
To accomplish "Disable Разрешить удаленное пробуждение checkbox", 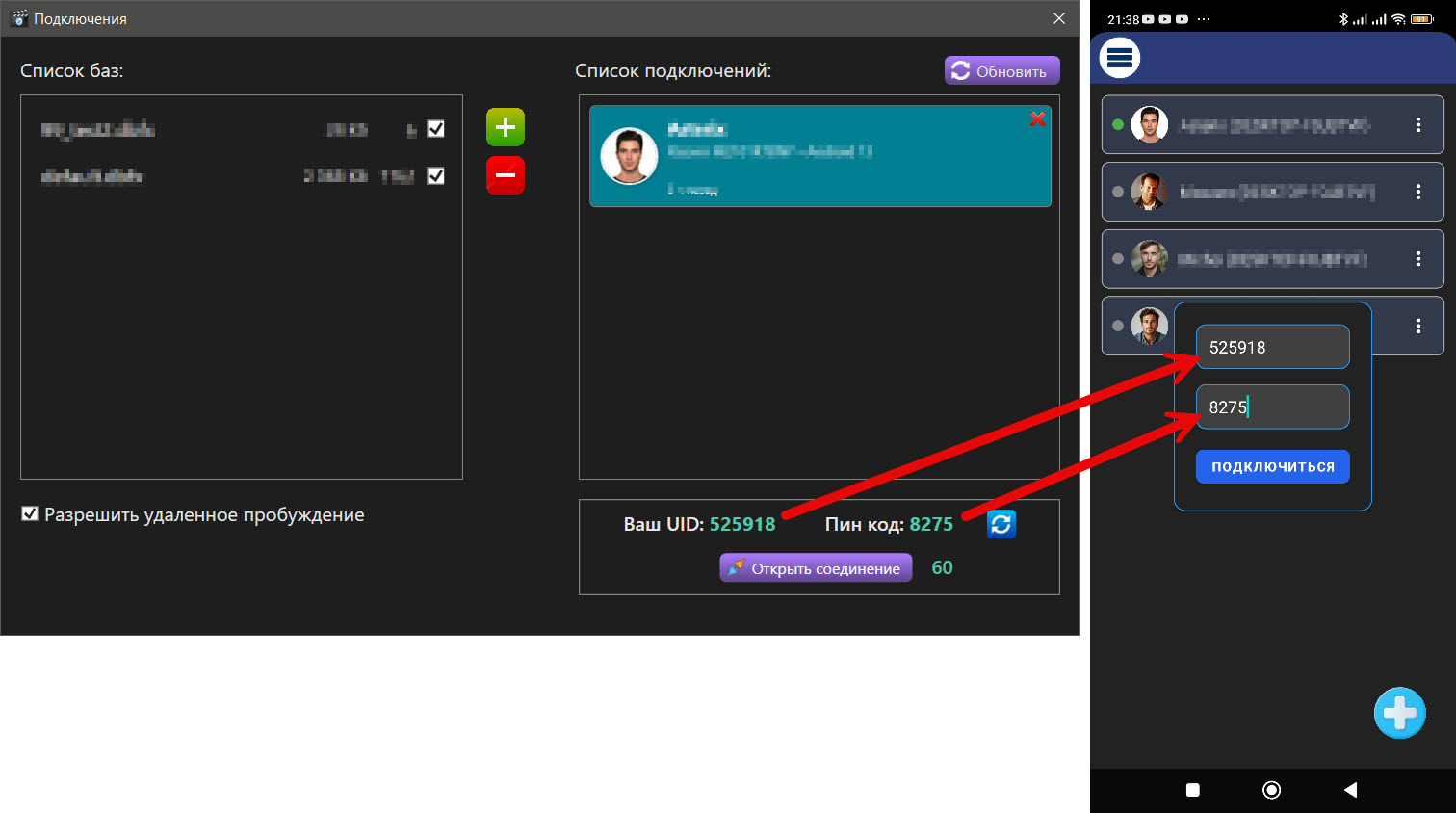I will point(30,514).
